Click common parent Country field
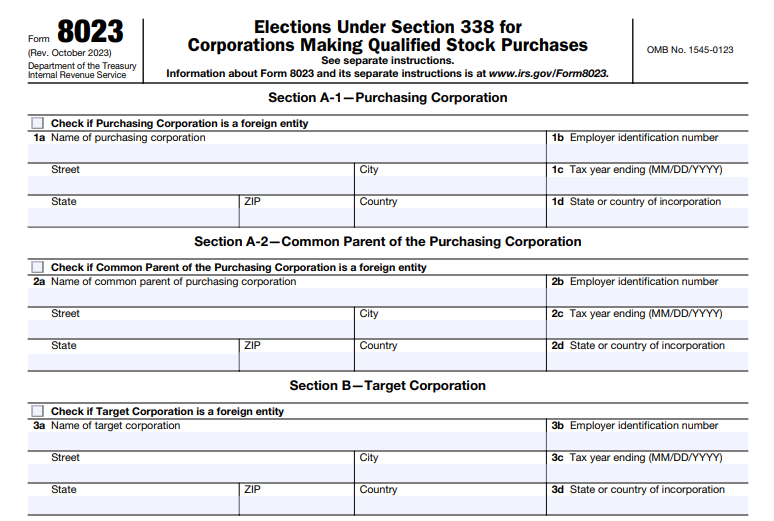Viewport: 774px width, 521px height. [450, 361]
